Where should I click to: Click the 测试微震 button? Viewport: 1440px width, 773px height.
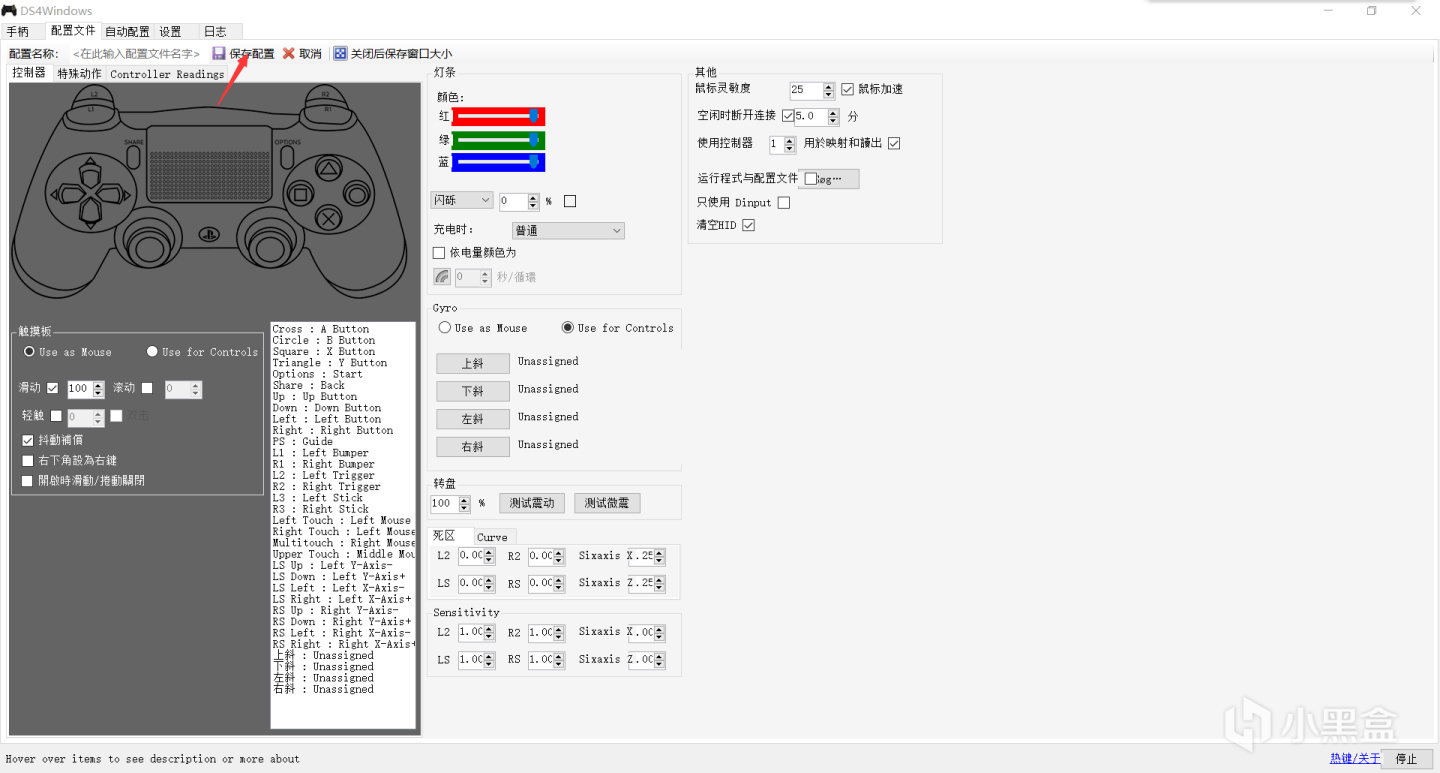click(607, 503)
